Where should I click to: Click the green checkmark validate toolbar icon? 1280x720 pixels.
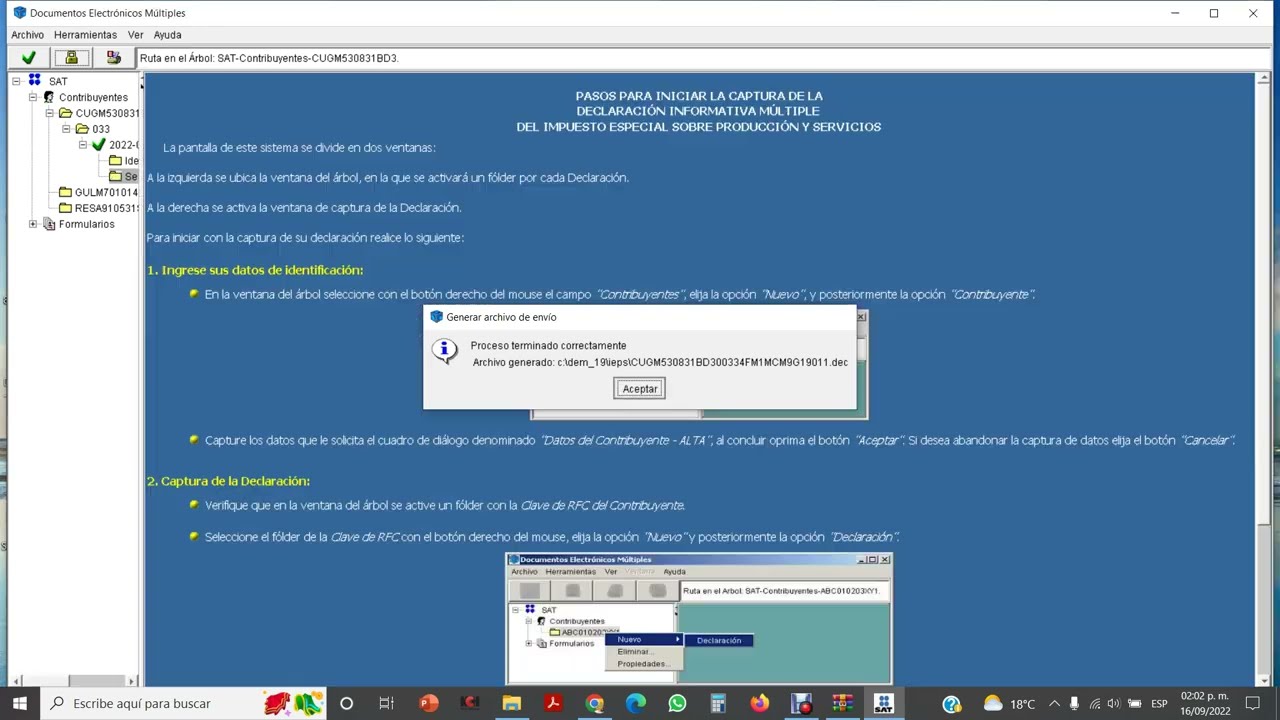(29, 58)
